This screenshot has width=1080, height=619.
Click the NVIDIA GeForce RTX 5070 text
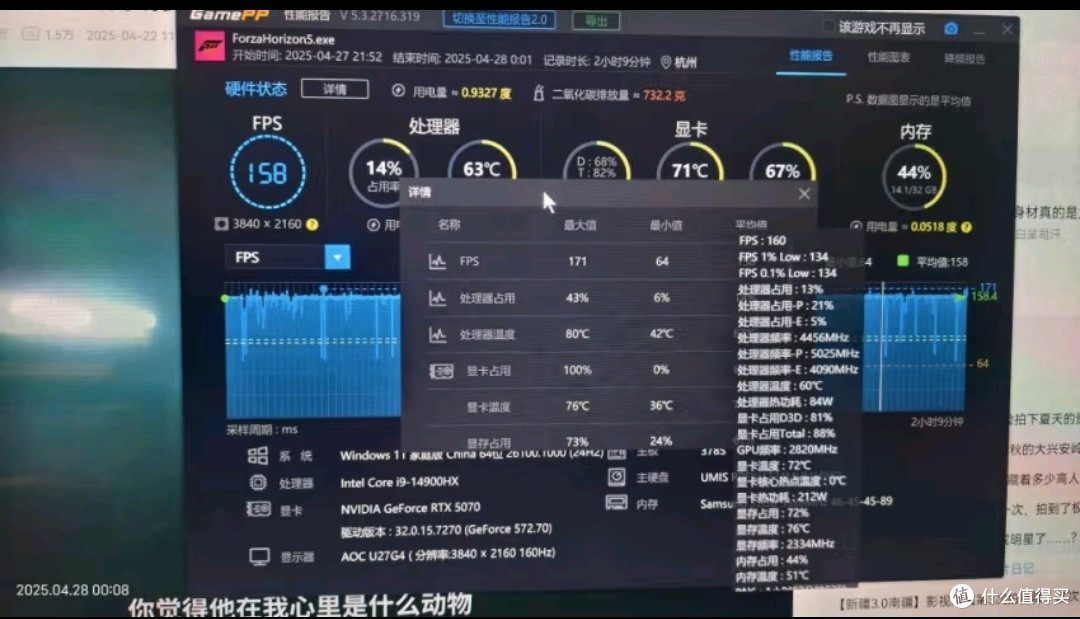411,508
